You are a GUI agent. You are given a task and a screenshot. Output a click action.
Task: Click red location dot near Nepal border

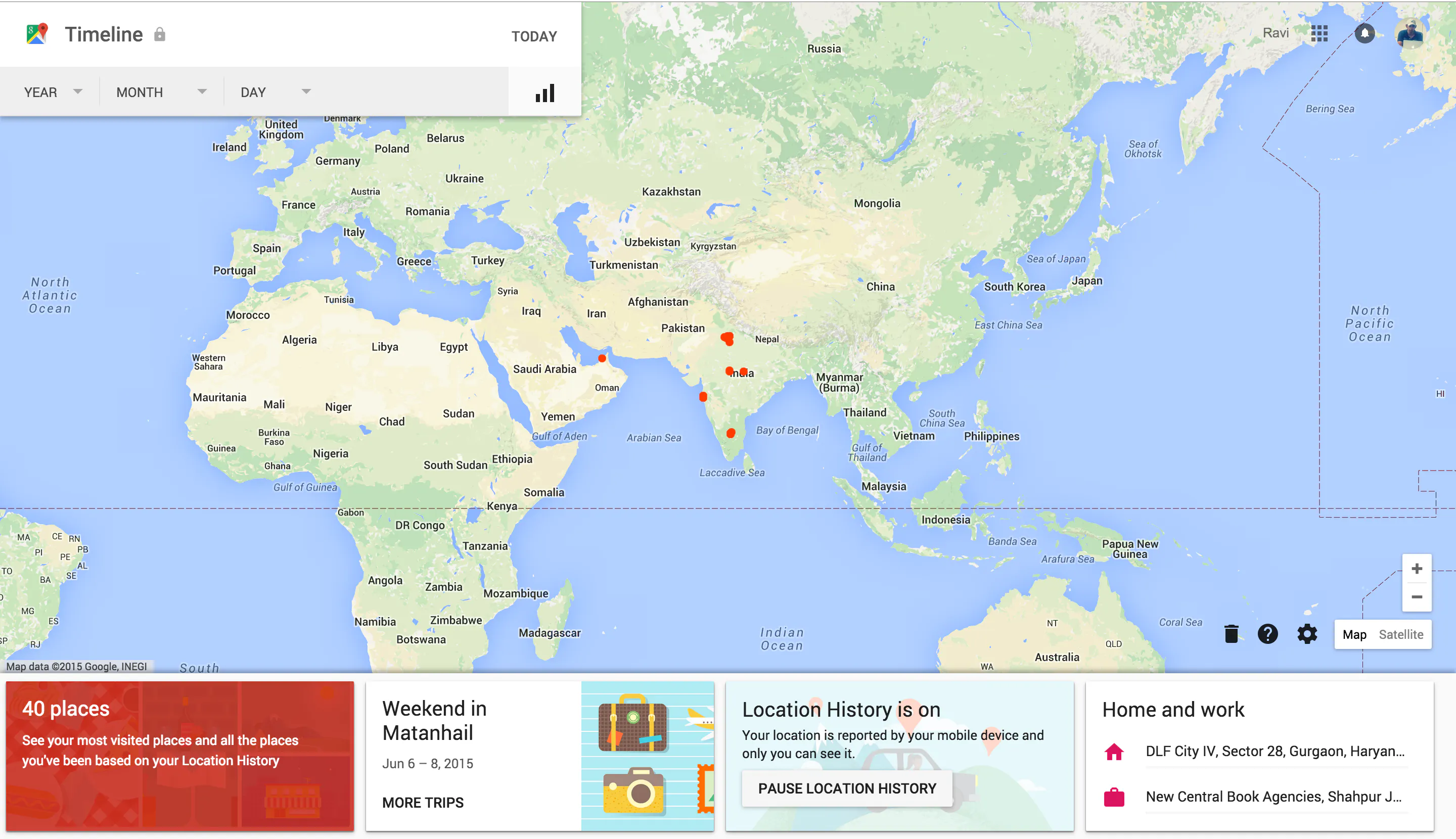pyautogui.click(x=727, y=338)
